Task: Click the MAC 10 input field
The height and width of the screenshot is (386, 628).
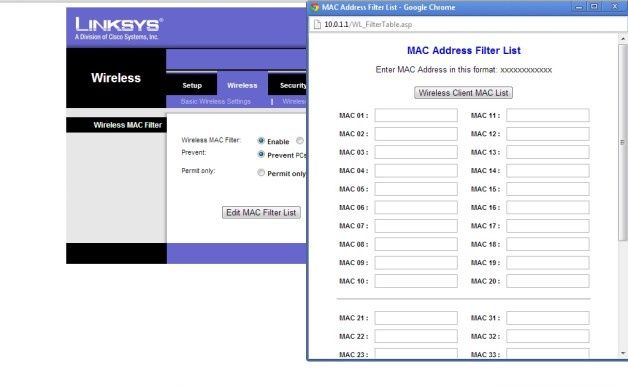Action: [x=416, y=281]
